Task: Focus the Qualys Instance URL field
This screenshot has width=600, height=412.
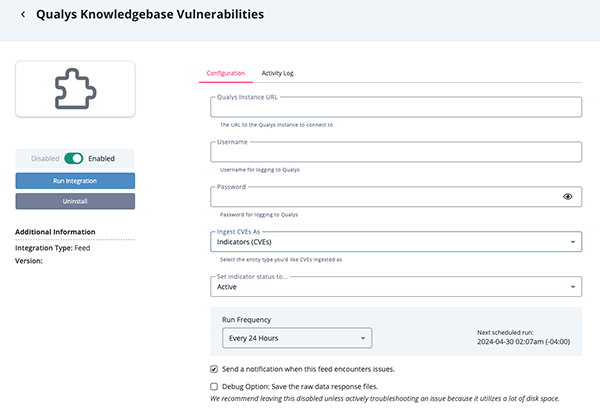Action: (x=397, y=108)
